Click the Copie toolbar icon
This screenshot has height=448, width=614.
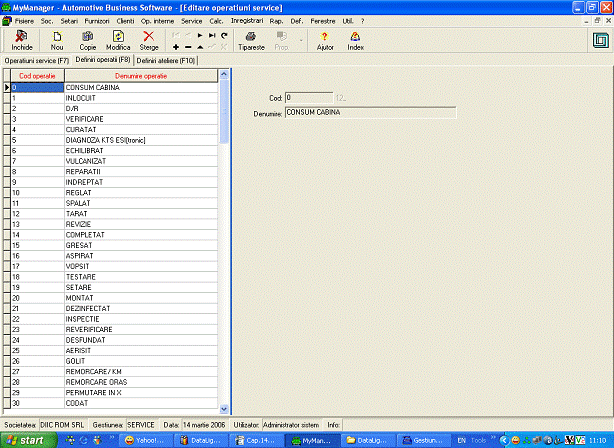coord(88,39)
